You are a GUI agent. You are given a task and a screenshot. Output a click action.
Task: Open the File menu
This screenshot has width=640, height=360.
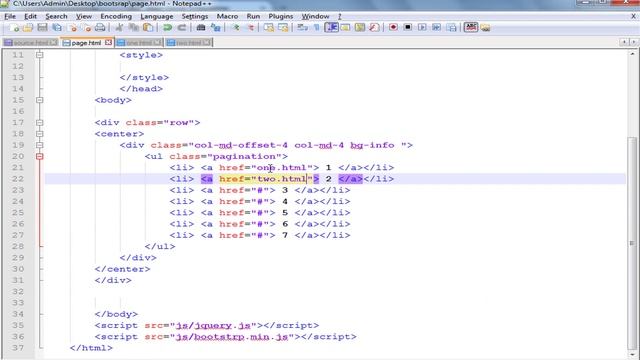pyautogui.click(x=10, y=16)
